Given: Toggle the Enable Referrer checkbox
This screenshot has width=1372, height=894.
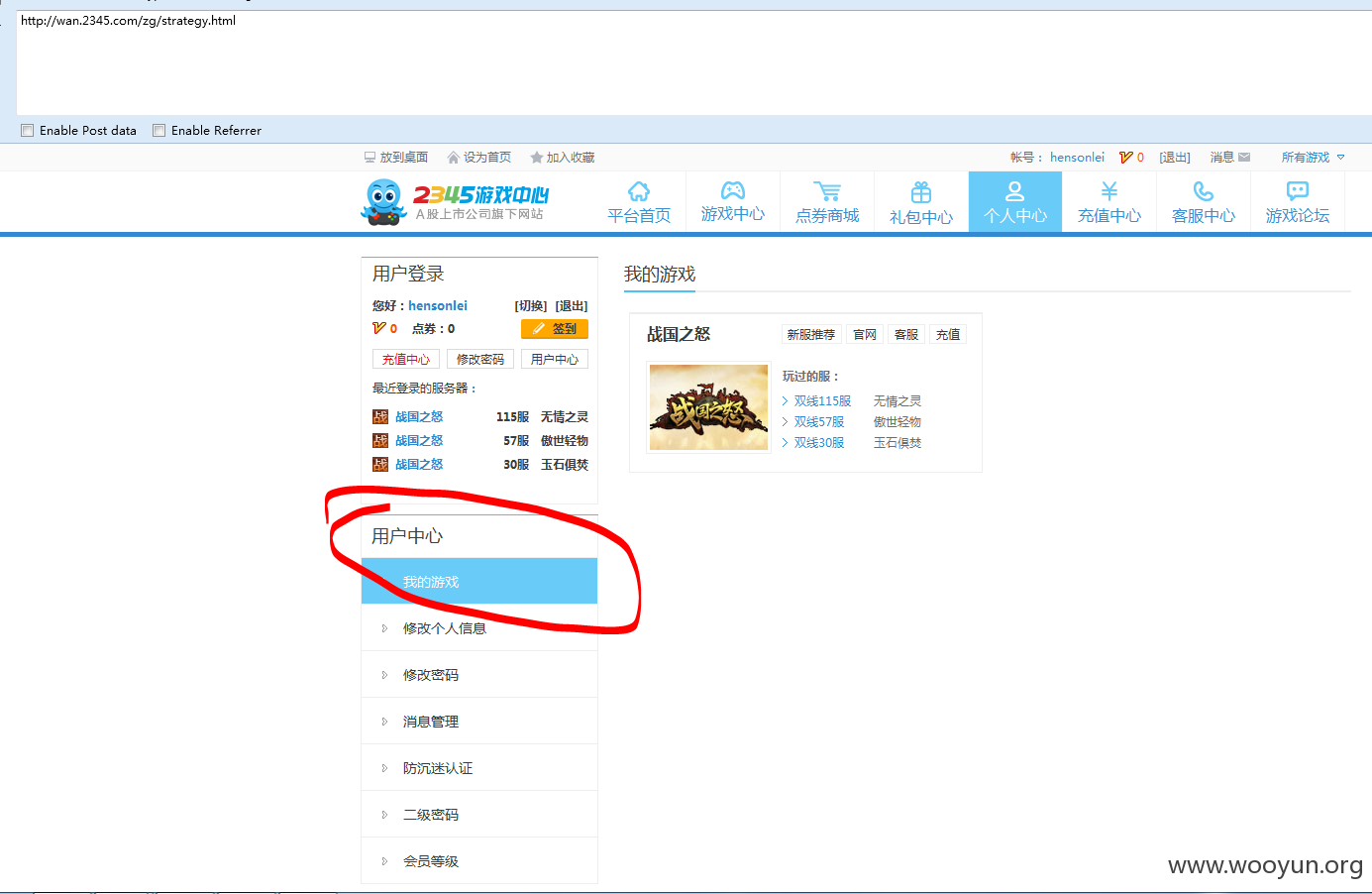Looking at the screenshot, I should point(158,131).
